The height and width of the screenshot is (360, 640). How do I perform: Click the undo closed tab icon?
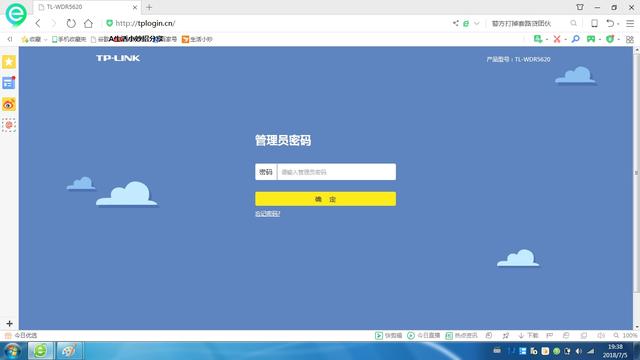point(610,23)
